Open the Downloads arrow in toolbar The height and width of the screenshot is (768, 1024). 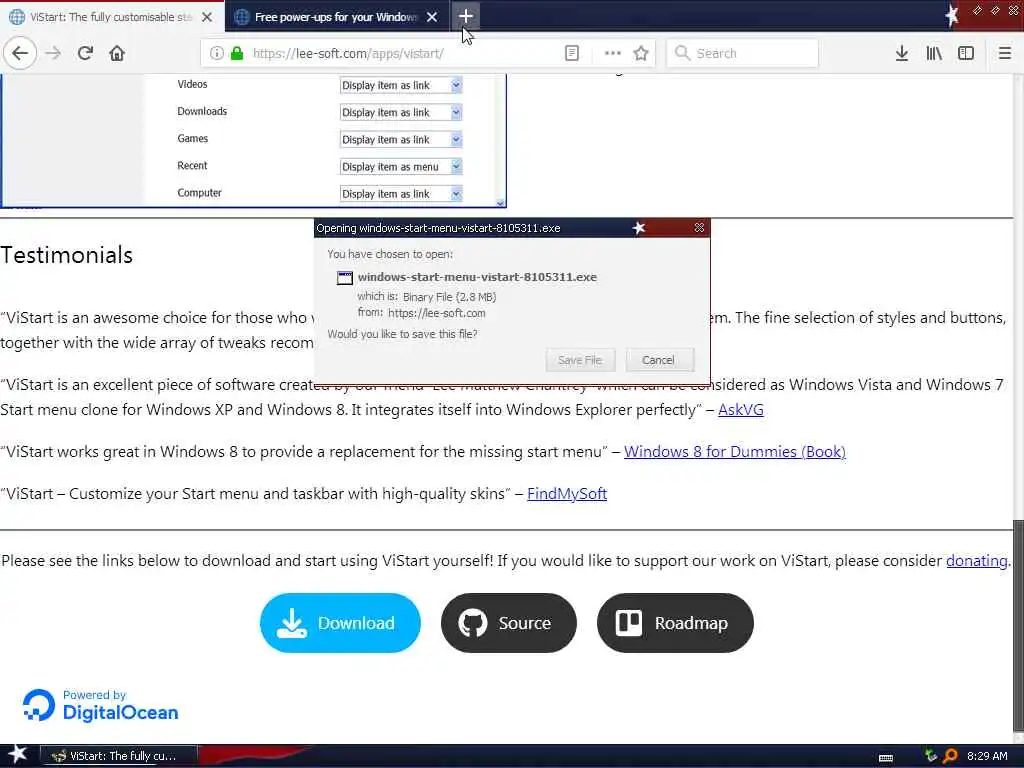tap(902, 53)
